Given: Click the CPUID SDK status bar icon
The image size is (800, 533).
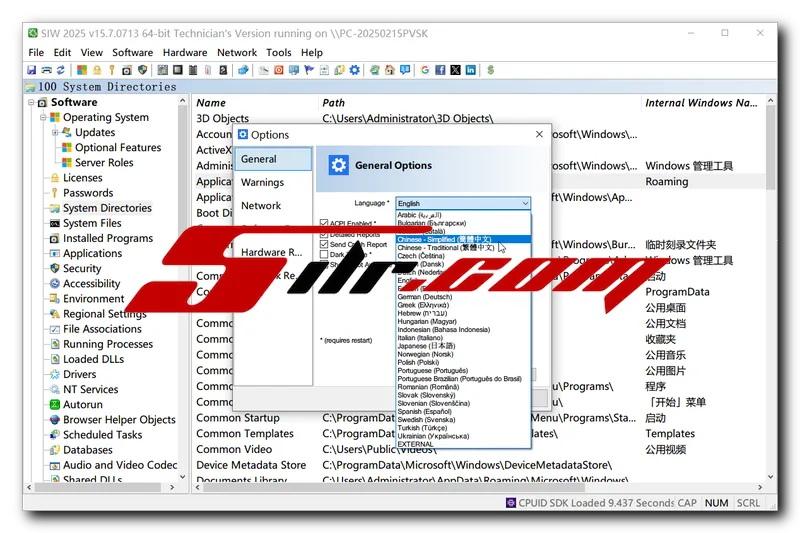Looking at the screenshot, I should (x=511, y=503).
